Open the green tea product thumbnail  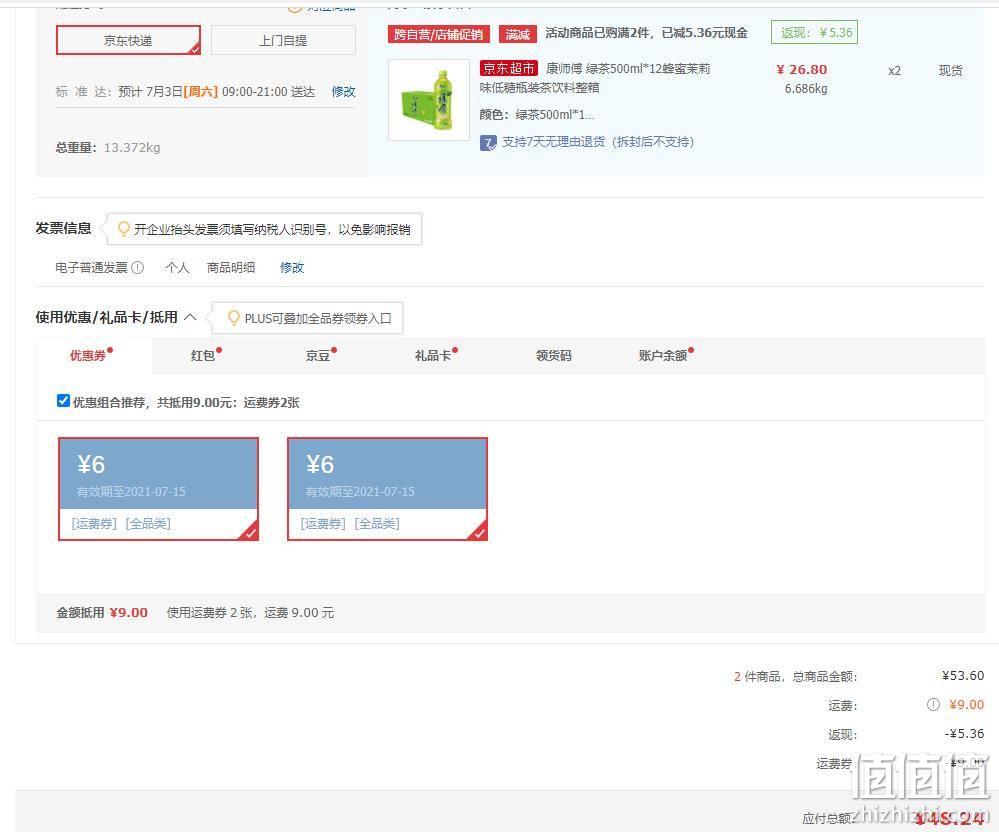click(428, 100)
